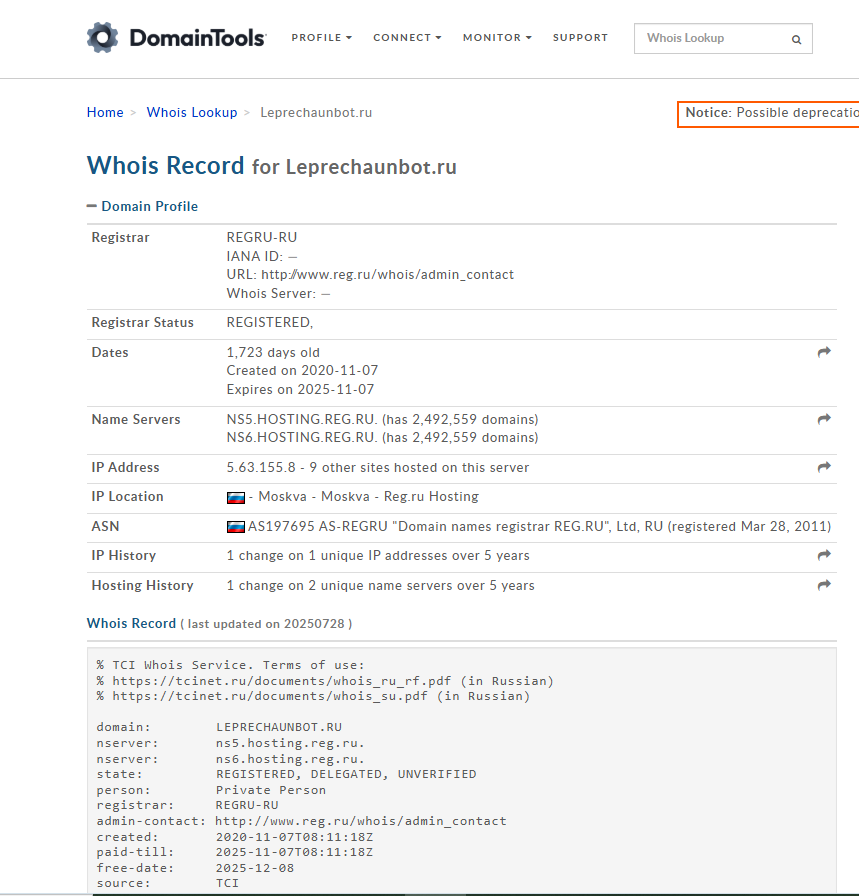Click the Registrar row label
The height and width of the screenshot is (896, 859).
[121, 237]
